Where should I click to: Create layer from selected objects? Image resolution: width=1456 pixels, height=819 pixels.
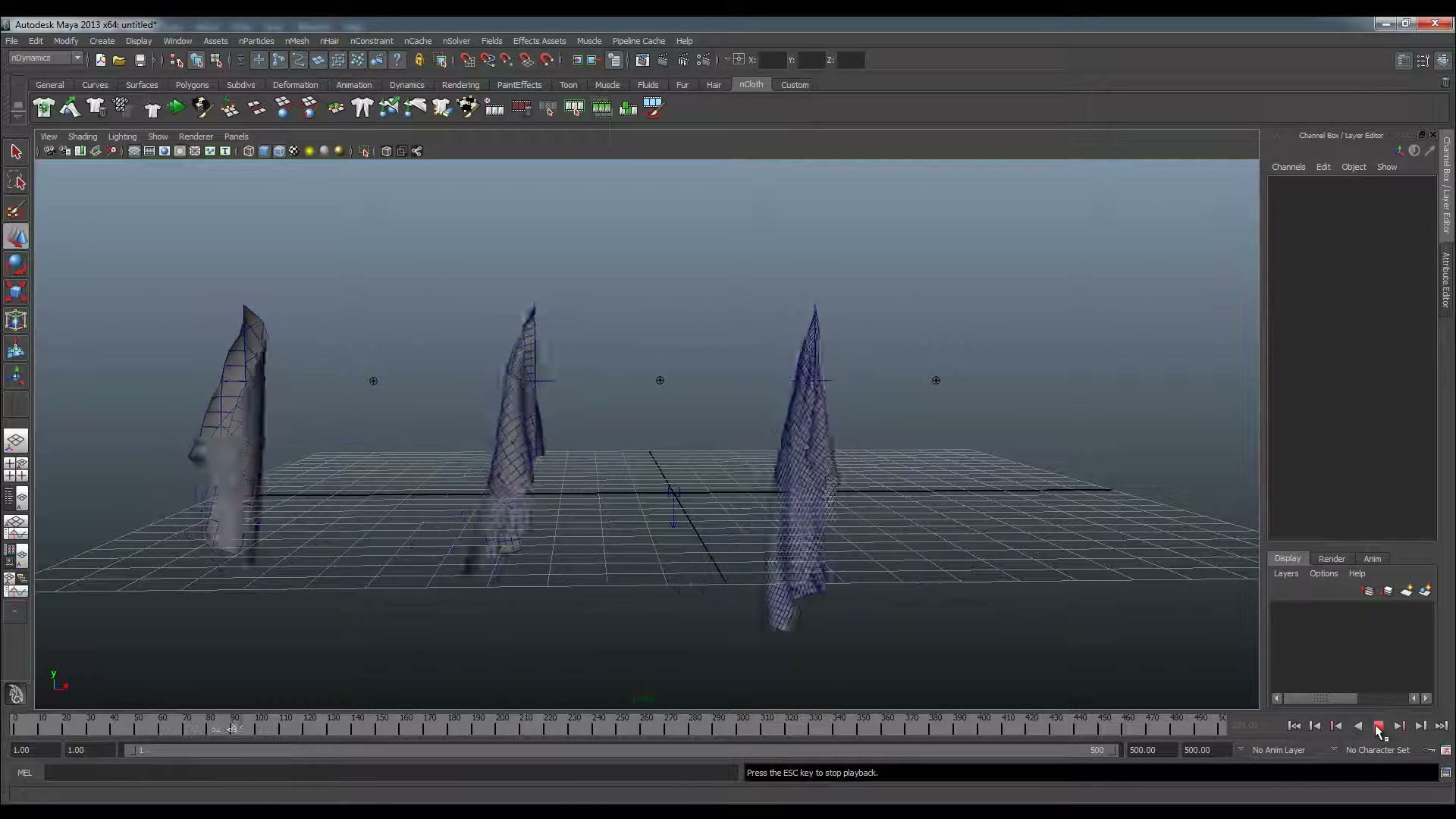point(1426,591)
